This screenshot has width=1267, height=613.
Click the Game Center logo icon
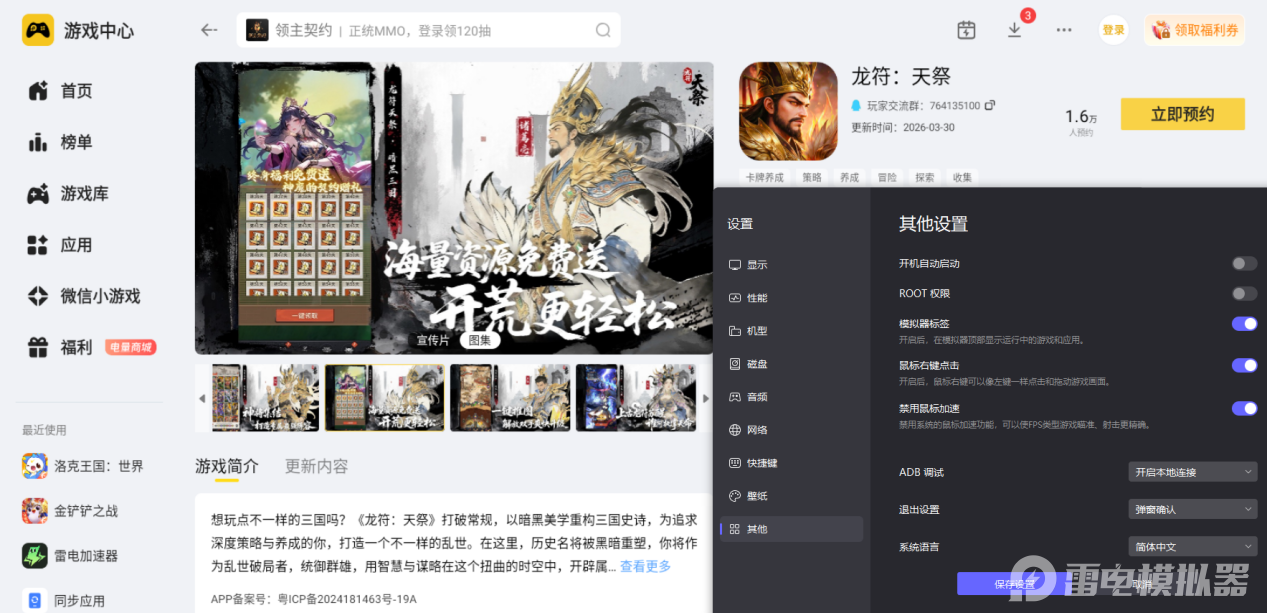pyautogui.click(x=38, y=30)
